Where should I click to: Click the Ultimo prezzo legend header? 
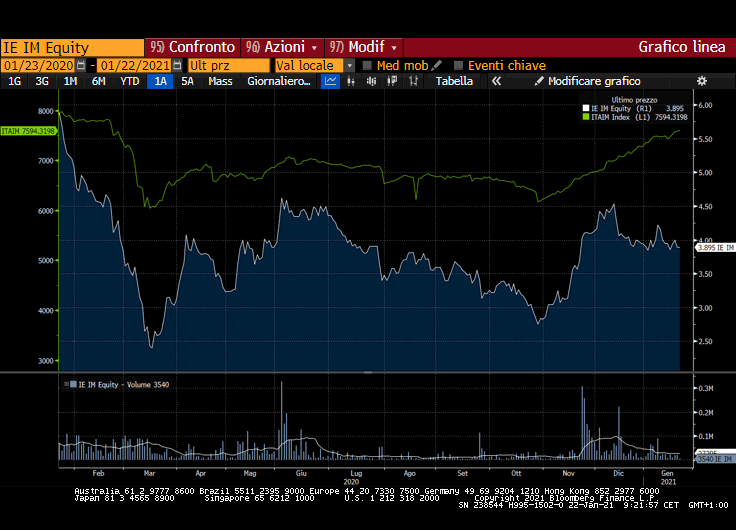coord(634,100)
